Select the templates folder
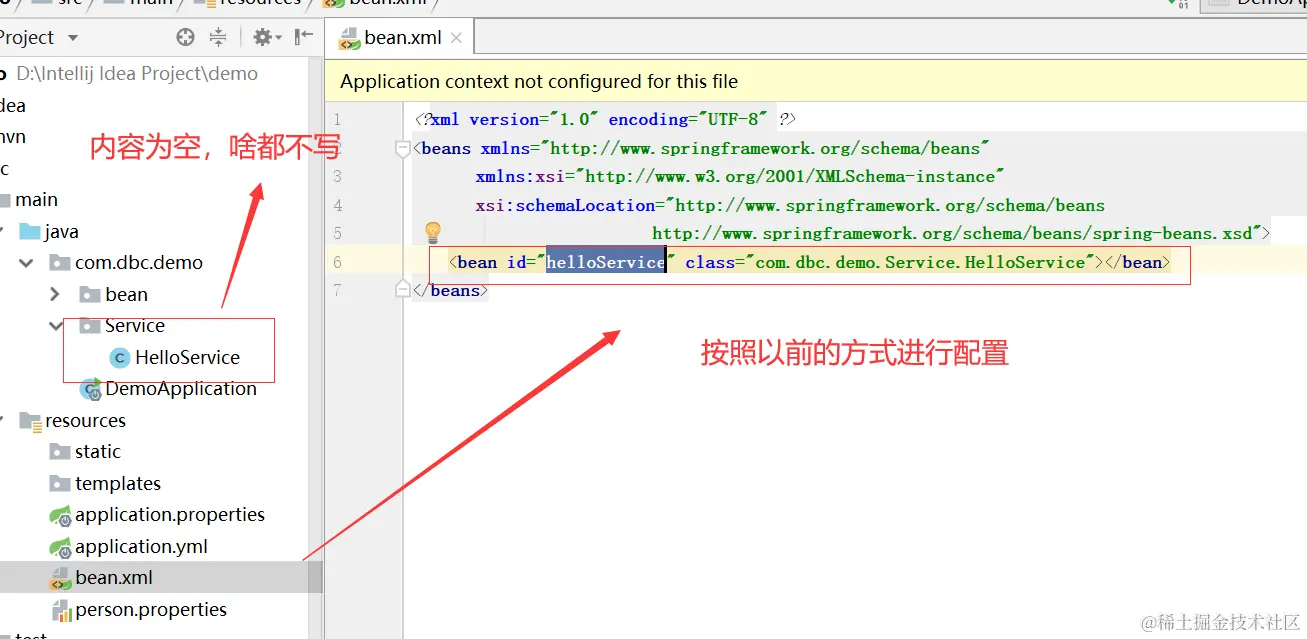The height and width of the screenshot is (639, 1307). click(x=118, y=484)
